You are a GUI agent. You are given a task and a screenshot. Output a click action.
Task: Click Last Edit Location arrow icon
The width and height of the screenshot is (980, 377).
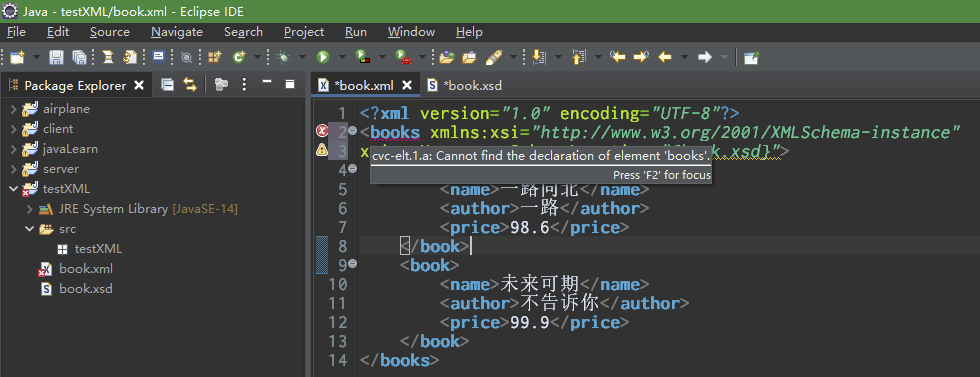tap(618, 58)
